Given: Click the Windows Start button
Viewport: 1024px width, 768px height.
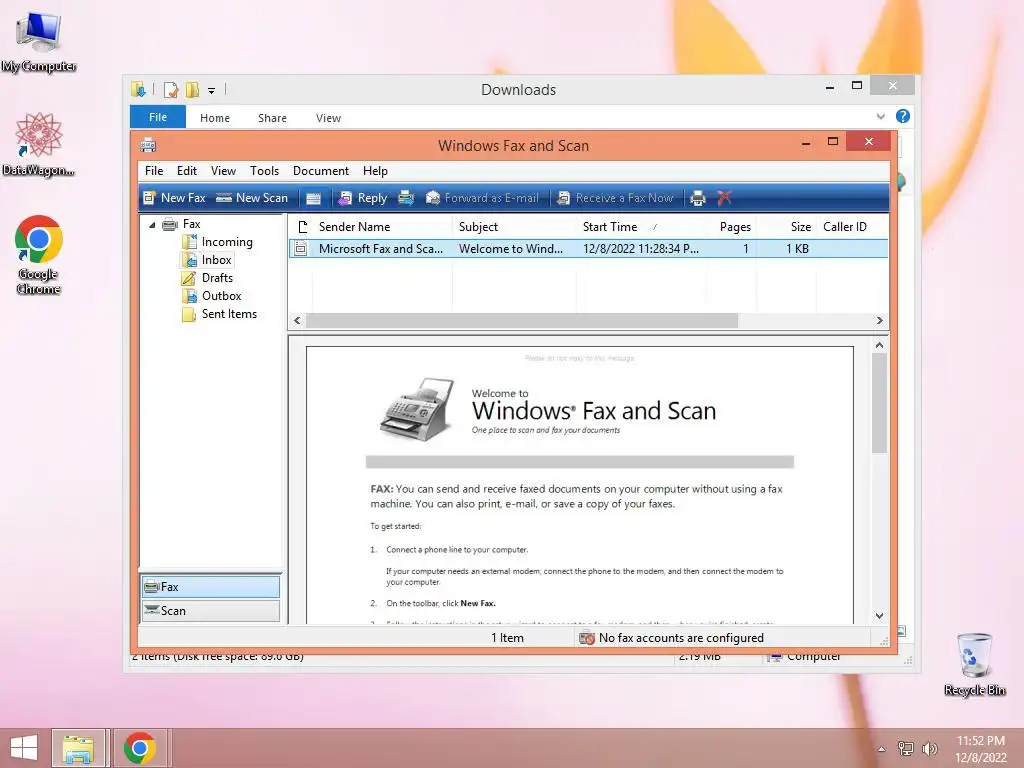Looking at the screenshot, I should (x=24, y=748).
